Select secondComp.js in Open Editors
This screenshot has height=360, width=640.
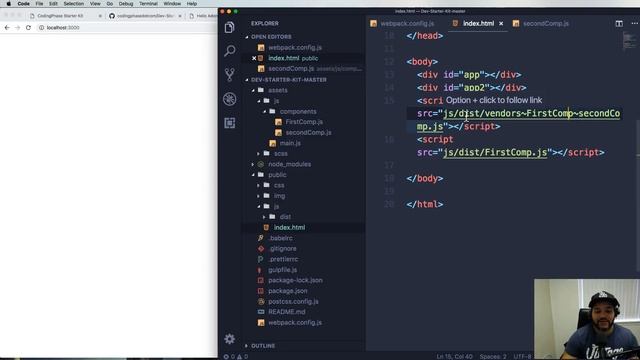pyautogui.click(x=291, y=69)
